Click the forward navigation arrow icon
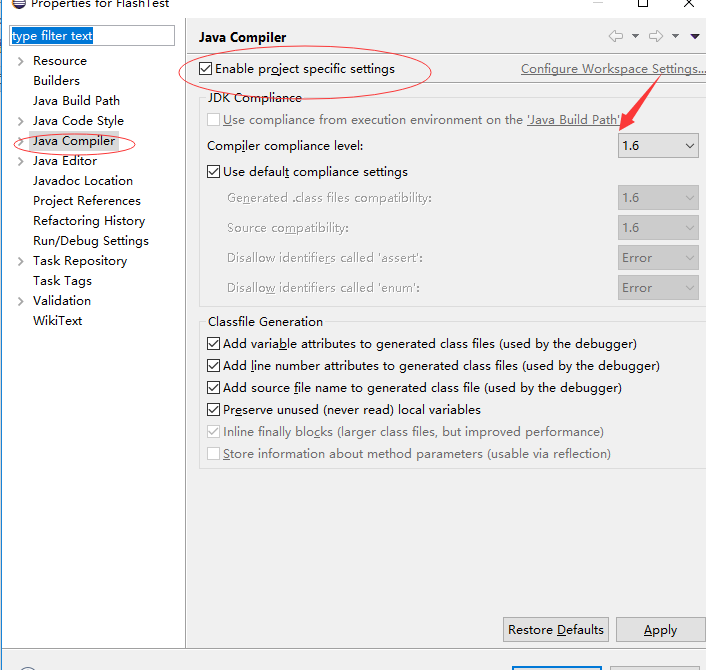Viewport: 706px width, 670px height. pyautogui.click(x=656, y=37)
